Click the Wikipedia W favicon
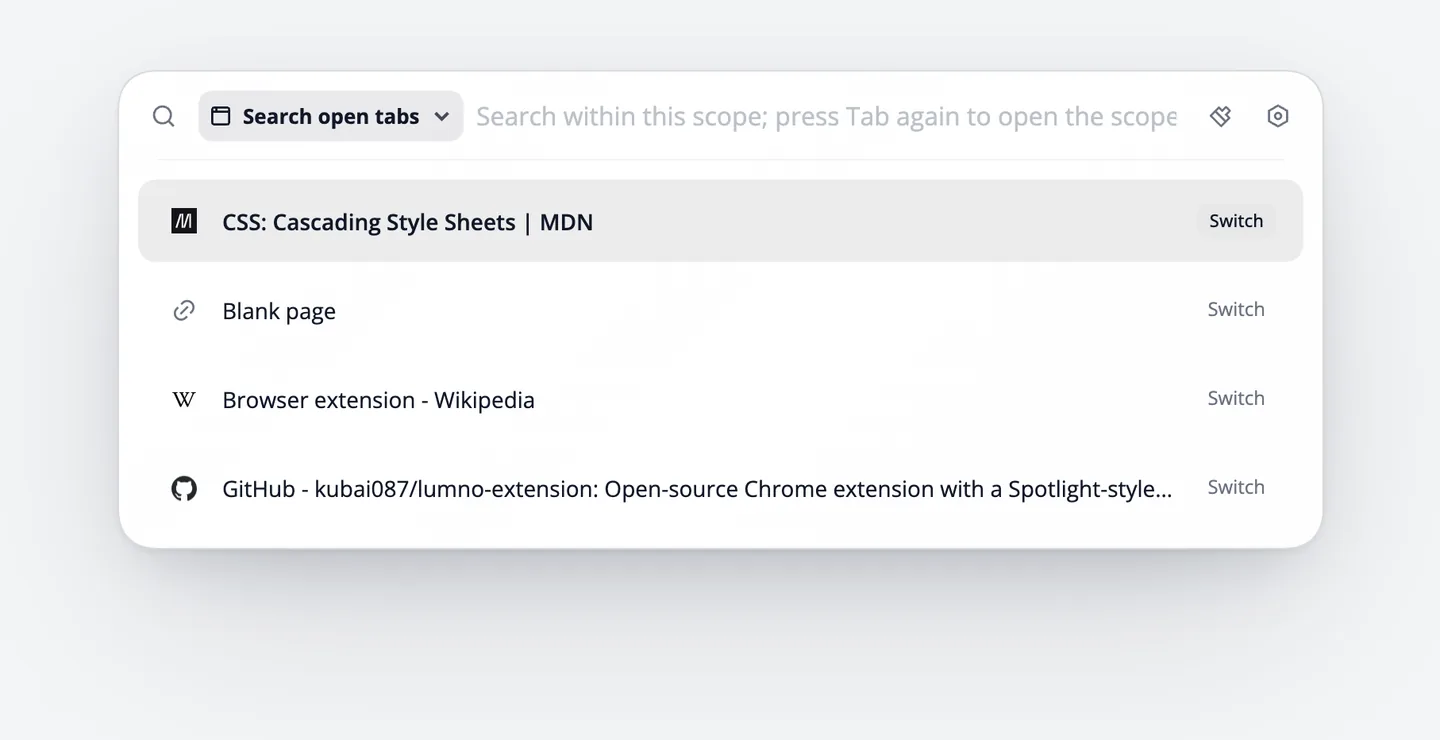The width and height of the screenshot is (1440, 740). [x=184, y=399]
